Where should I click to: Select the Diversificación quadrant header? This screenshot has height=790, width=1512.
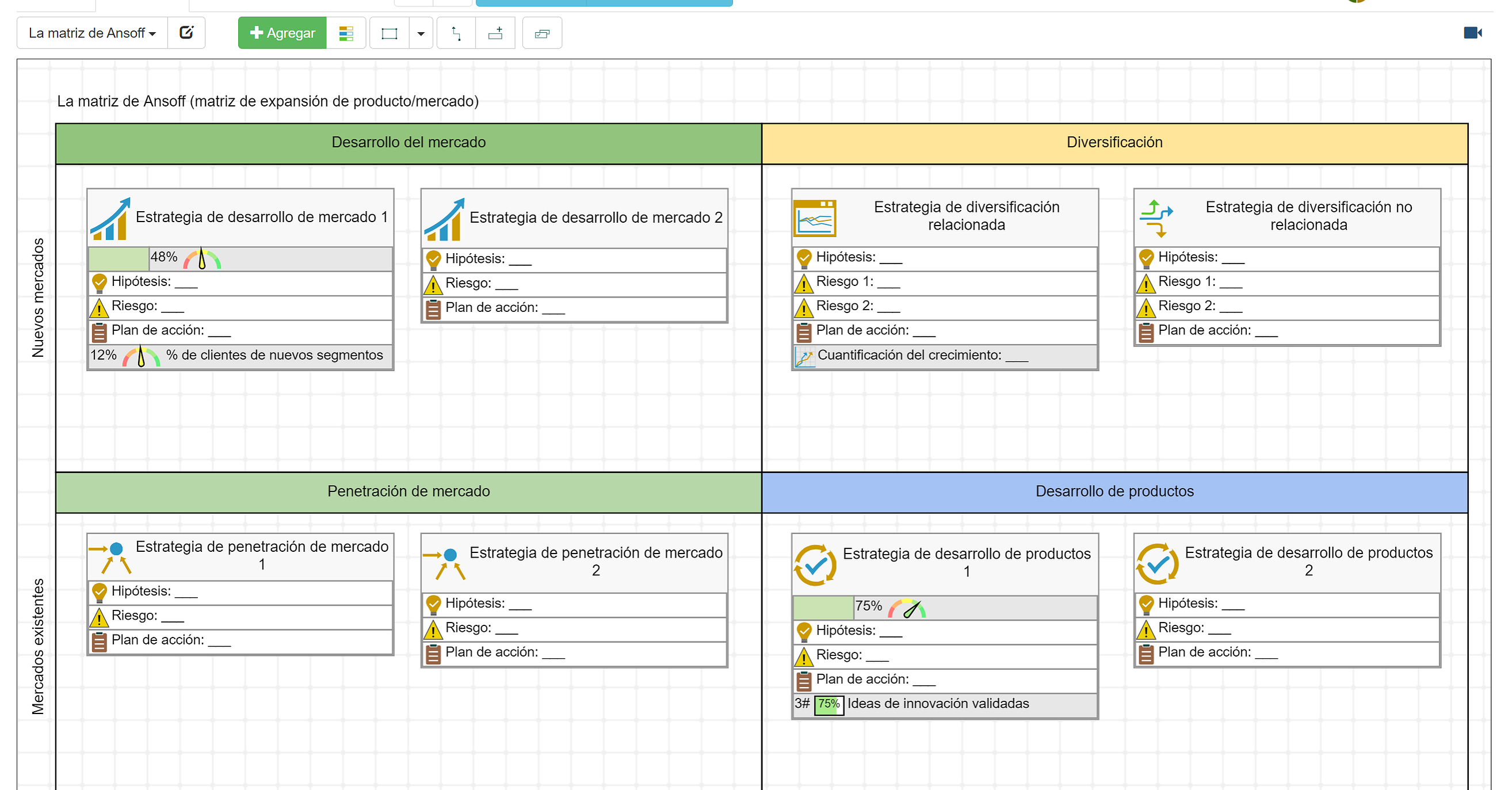pos(1114,143)
